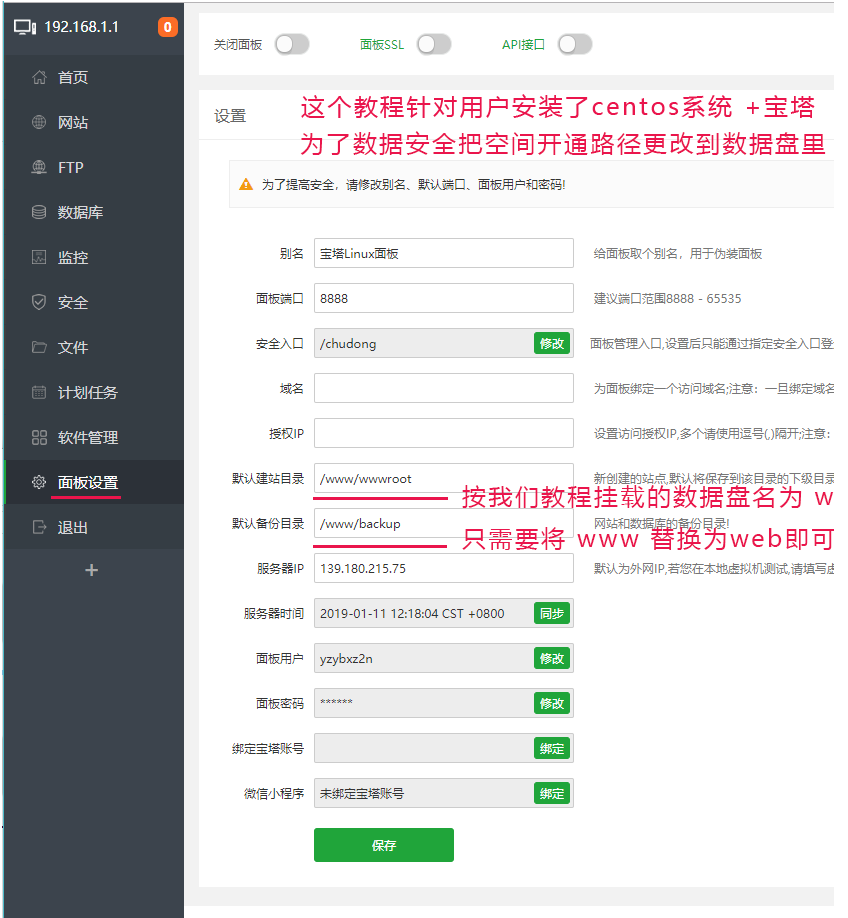Image resolution: width=848 pixels, height=918 pixels.
Task: Open the monitoring icon beside 监控
Action: point(39,257)
